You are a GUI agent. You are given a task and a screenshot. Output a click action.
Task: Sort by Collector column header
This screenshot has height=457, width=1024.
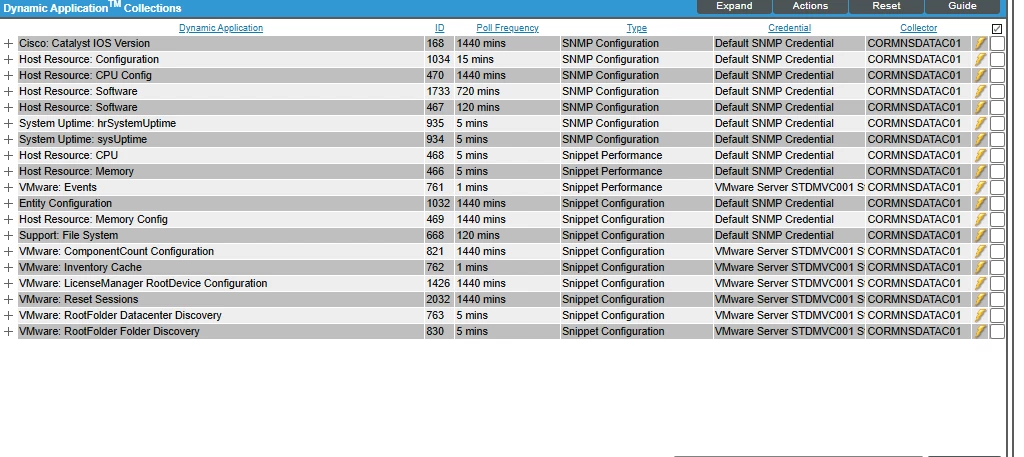point(918,28)
